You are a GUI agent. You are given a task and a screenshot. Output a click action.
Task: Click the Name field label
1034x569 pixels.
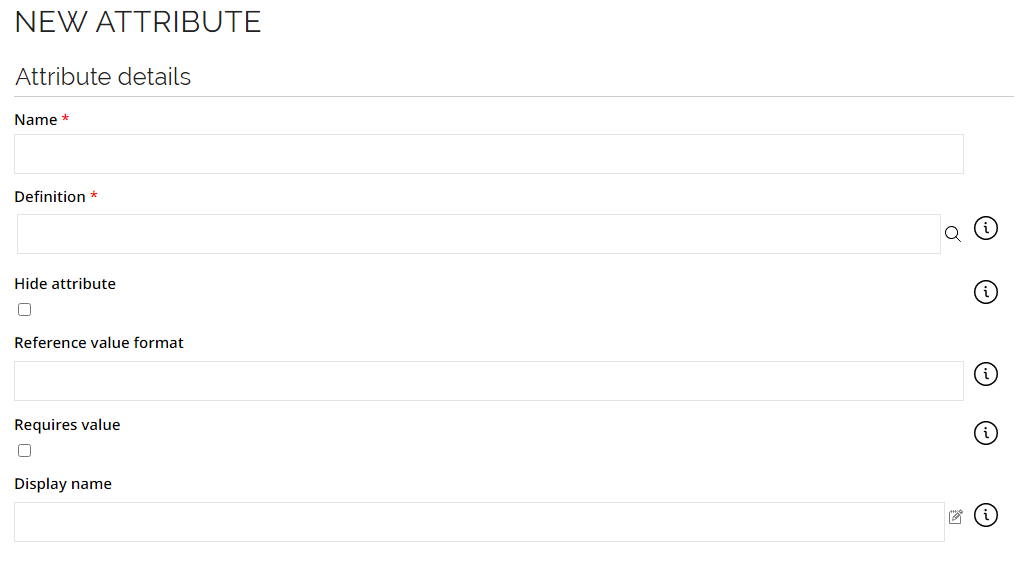pyautogui.click(x=36, y=120)
